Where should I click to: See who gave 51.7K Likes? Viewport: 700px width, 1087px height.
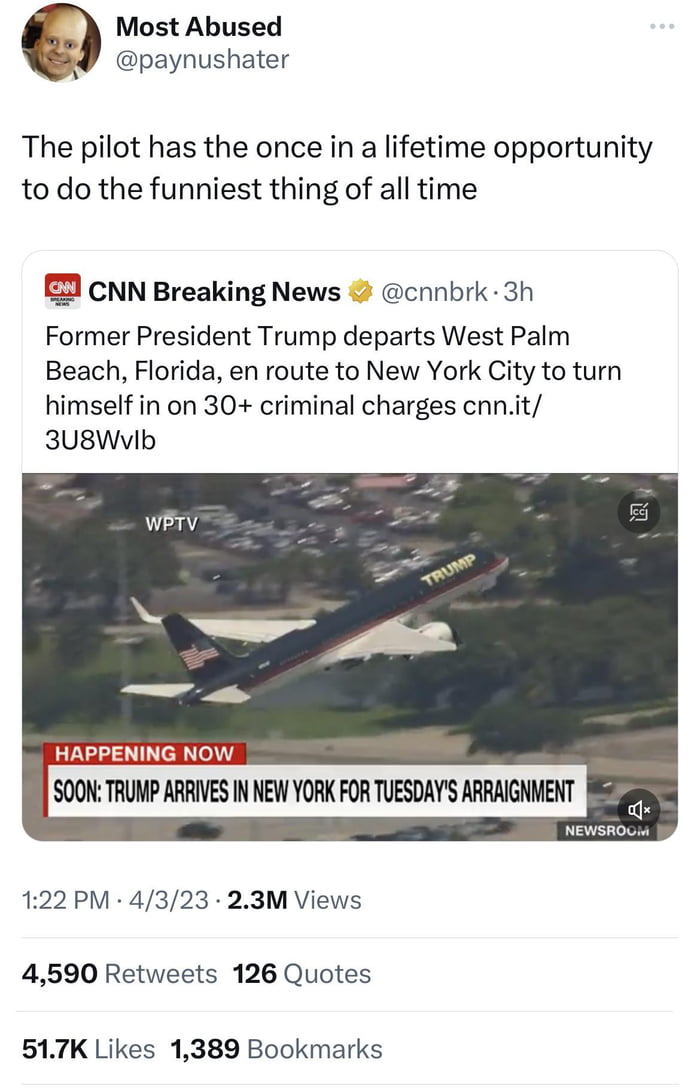[88, 1049]
